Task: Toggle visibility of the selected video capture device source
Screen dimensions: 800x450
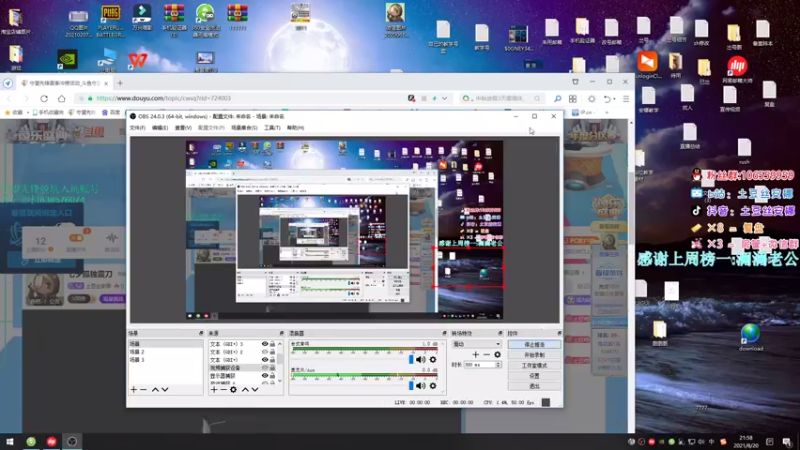Action: click(x=265, y=367)
